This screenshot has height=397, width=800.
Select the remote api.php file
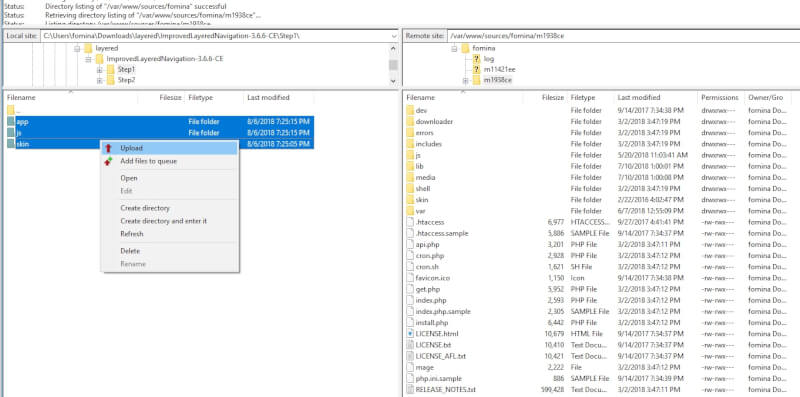coord(428,244)
